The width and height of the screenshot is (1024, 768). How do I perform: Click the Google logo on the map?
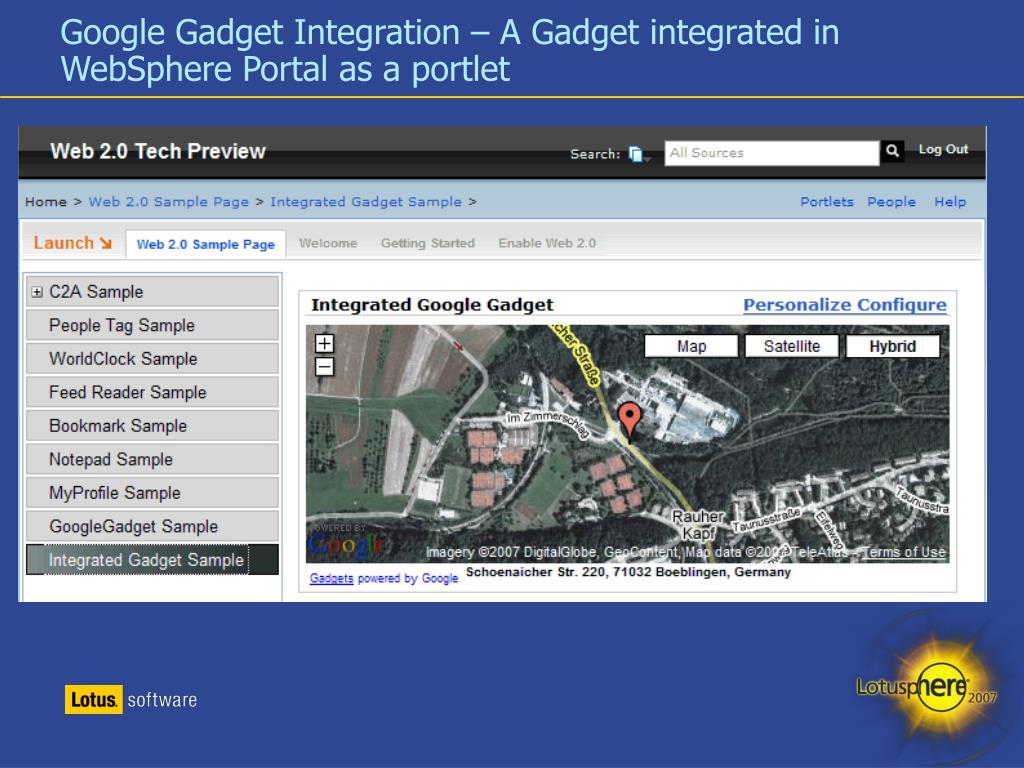tap(346, 542)
